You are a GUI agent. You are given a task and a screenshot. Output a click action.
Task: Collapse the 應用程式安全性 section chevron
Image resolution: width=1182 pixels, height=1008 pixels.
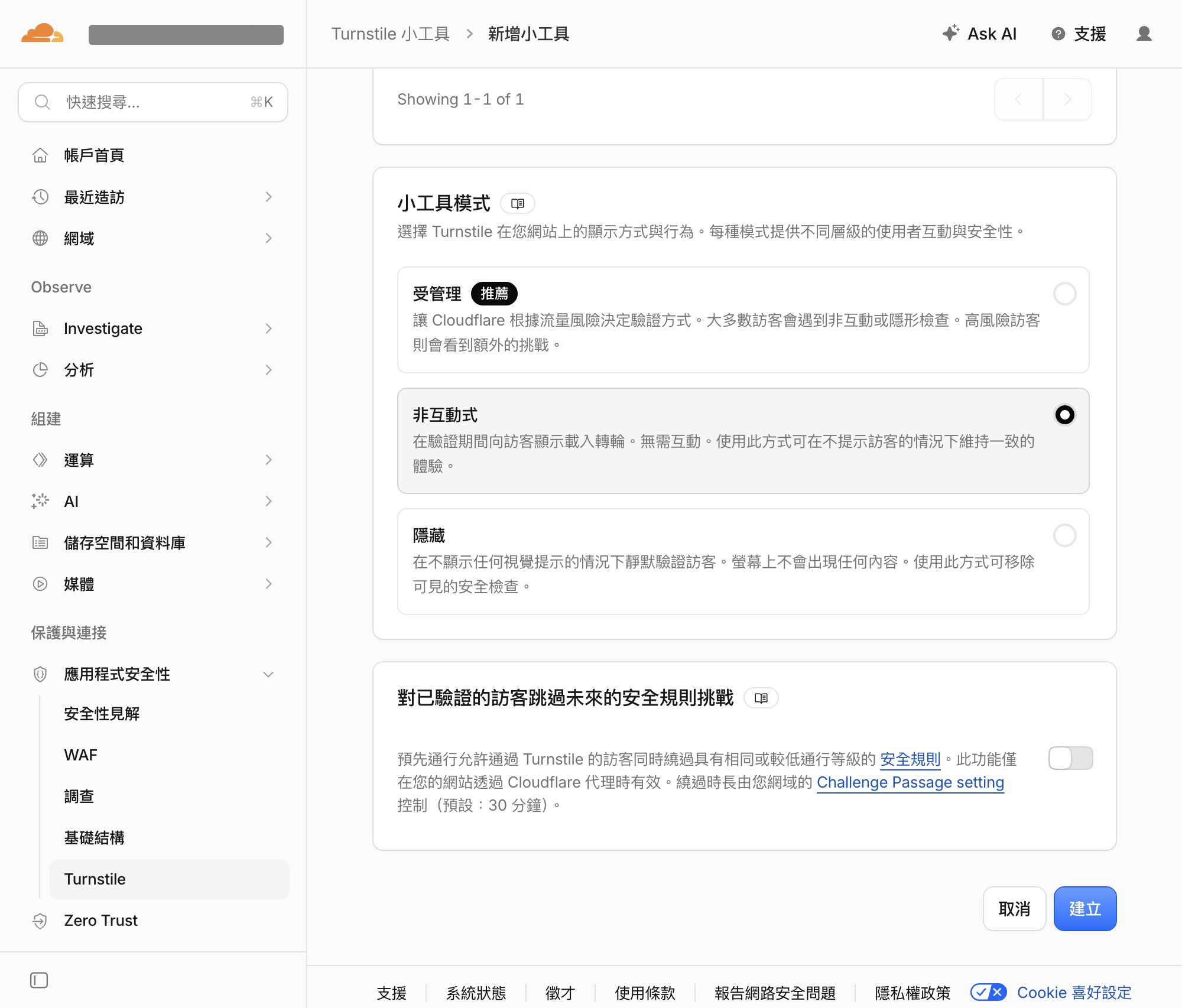pos(269,674)
